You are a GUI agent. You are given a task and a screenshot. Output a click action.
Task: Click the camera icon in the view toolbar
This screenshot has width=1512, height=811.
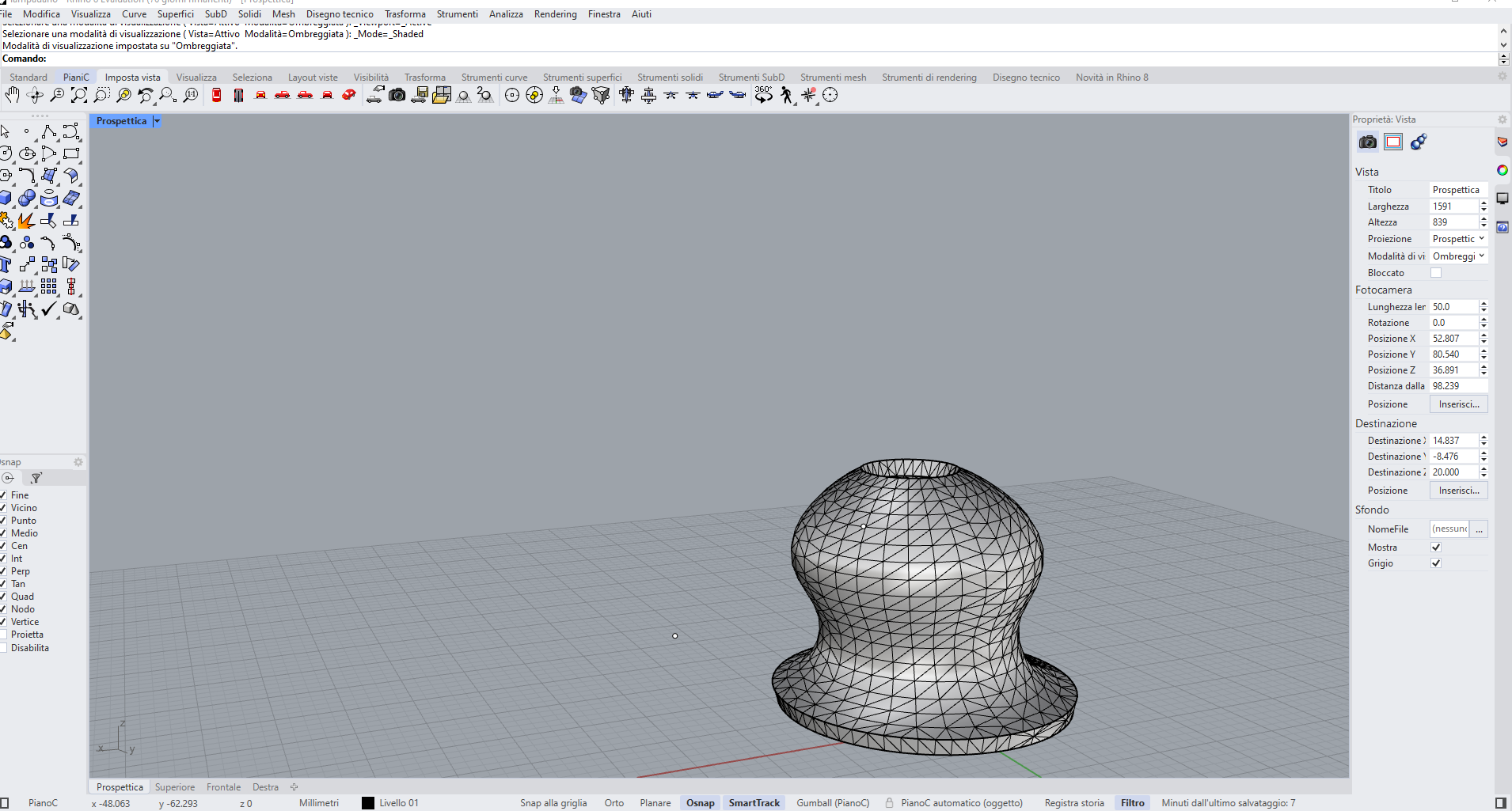tap(397, 96)
